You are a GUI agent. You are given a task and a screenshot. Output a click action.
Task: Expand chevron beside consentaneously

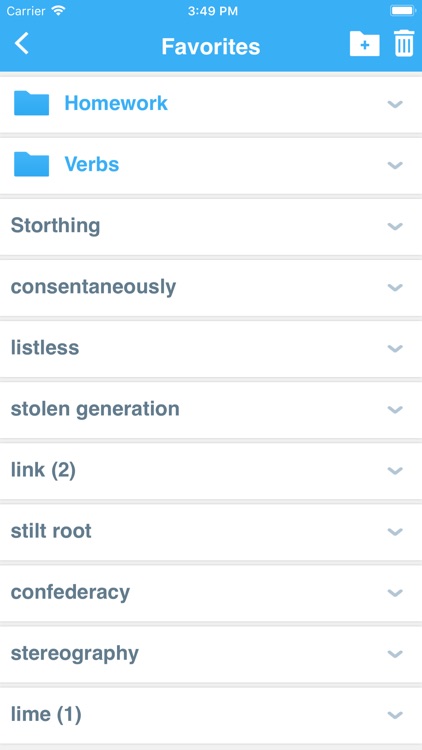point(395,287)
